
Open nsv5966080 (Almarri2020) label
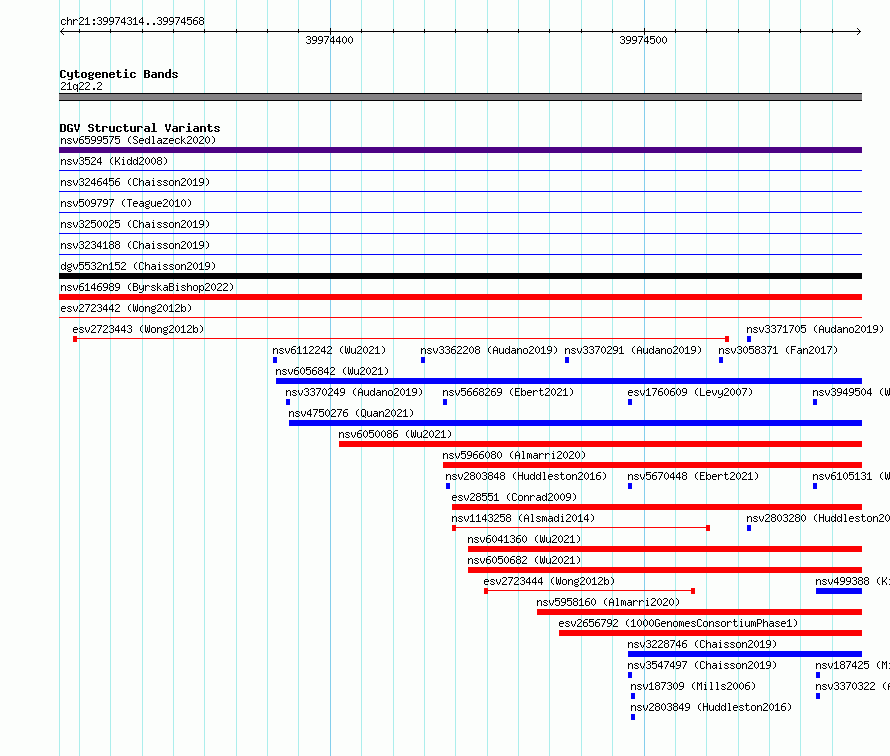tap(514, 455)
